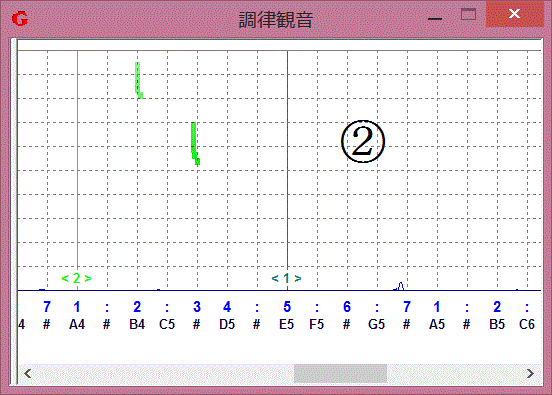Click the E5 note label

287,324
